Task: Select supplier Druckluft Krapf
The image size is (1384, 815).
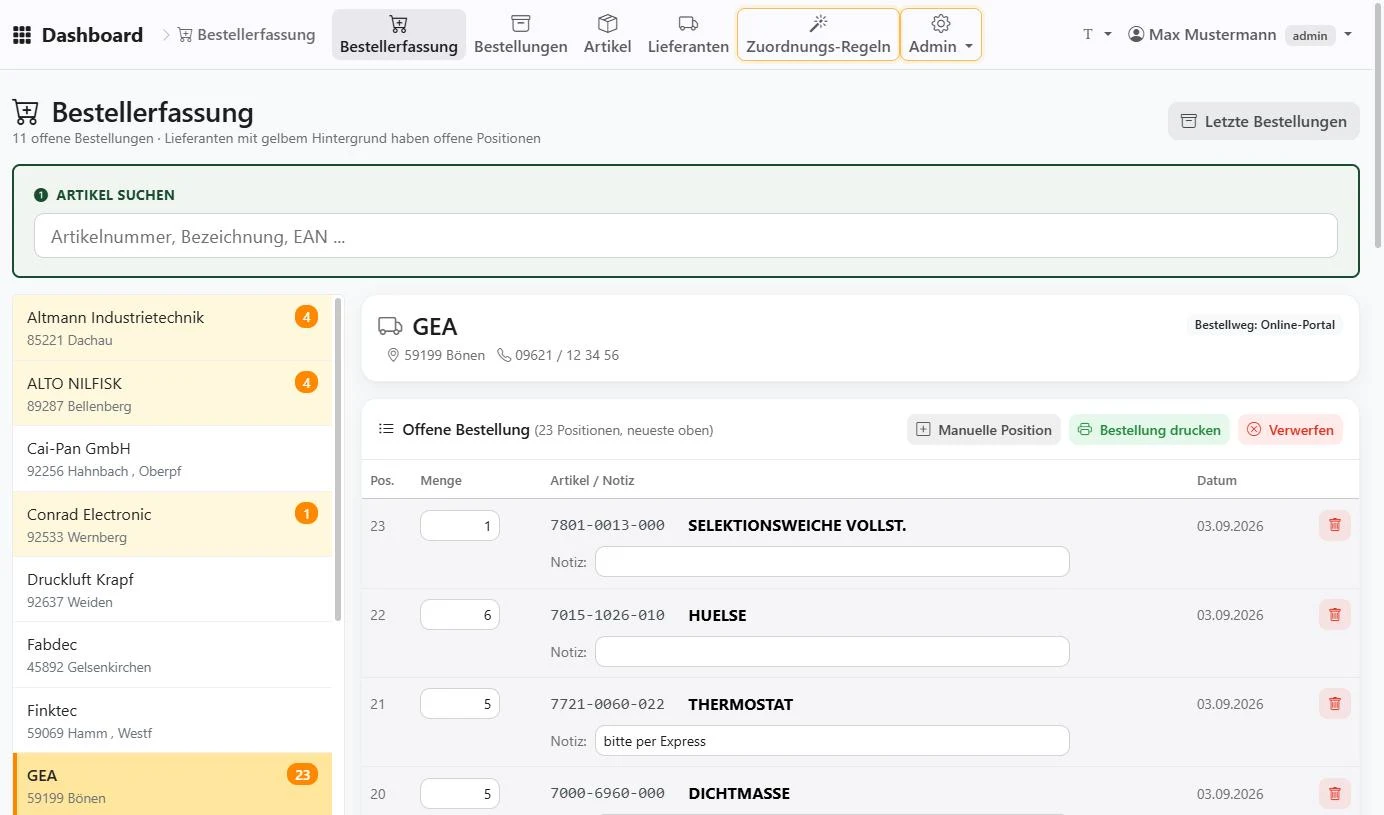Action: [172, 590]
